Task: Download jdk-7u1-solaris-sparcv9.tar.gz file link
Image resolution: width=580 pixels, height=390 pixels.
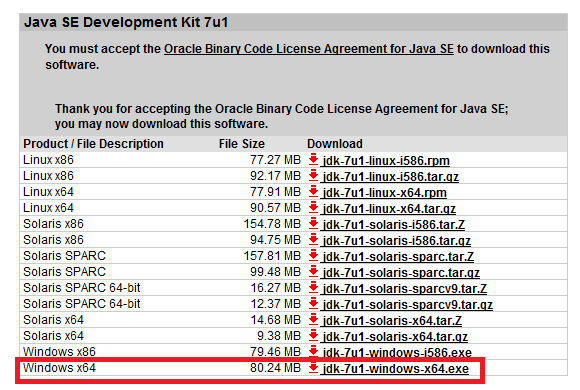Action: 408,305
